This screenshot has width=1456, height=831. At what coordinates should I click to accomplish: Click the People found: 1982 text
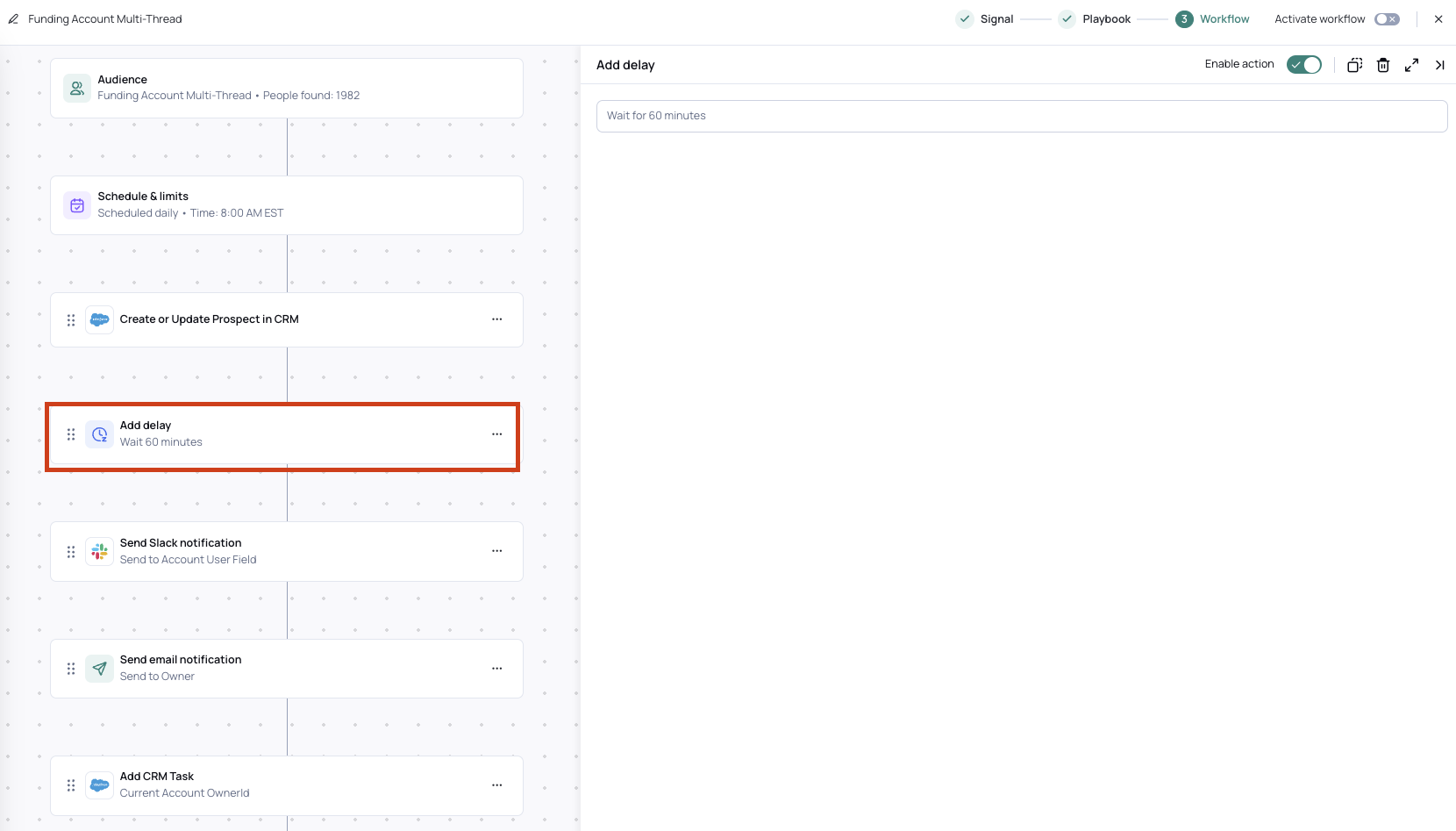[311, 96]
